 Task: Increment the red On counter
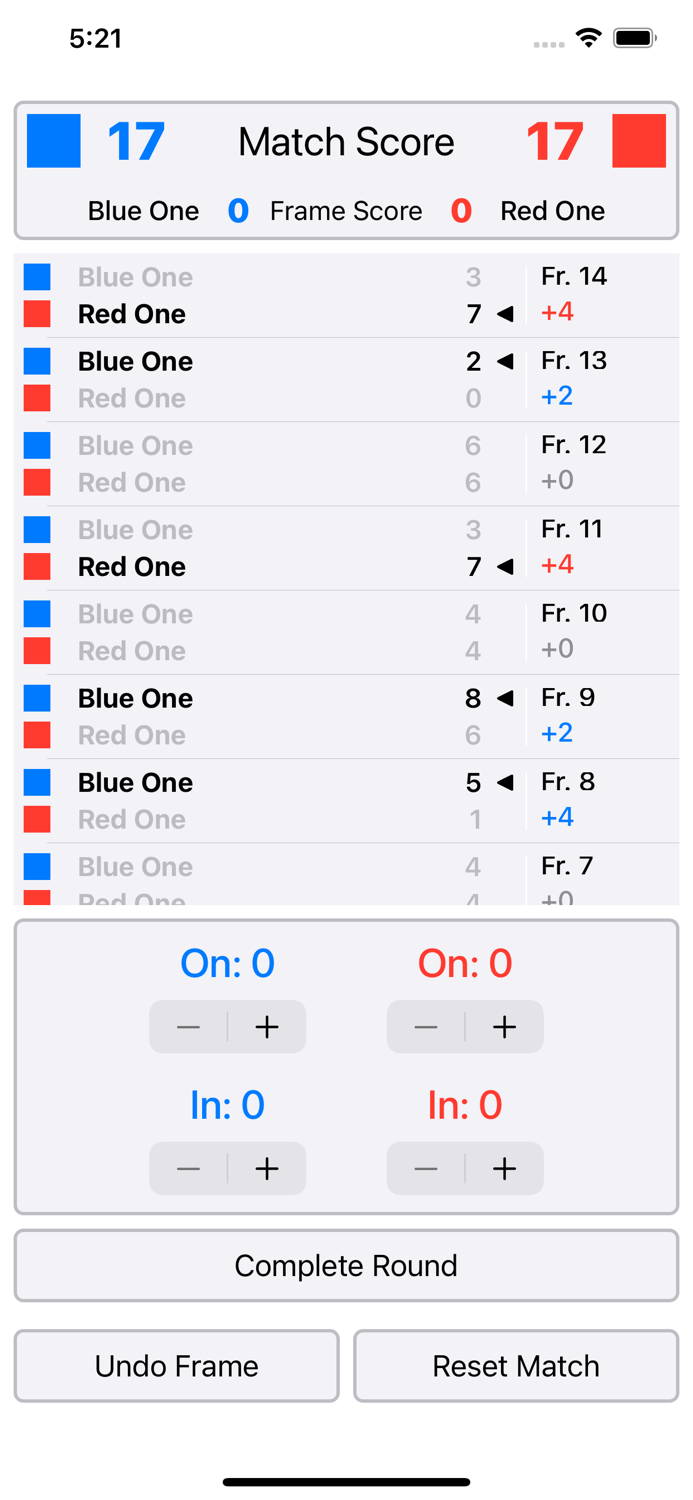[x=504, y=1026]
